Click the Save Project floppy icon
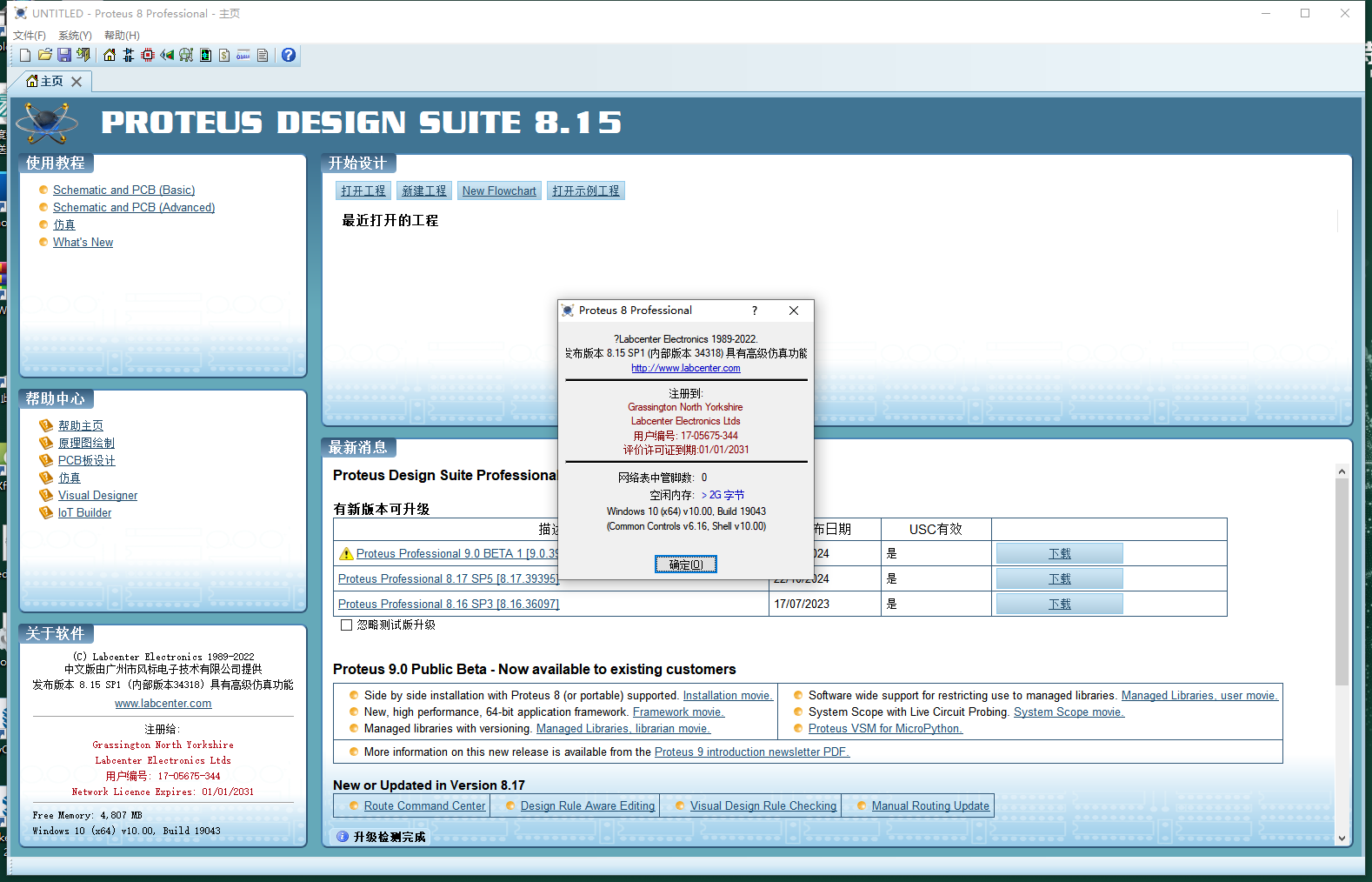Viewport: 1372px width, 882px height. (x=63, y=55)
